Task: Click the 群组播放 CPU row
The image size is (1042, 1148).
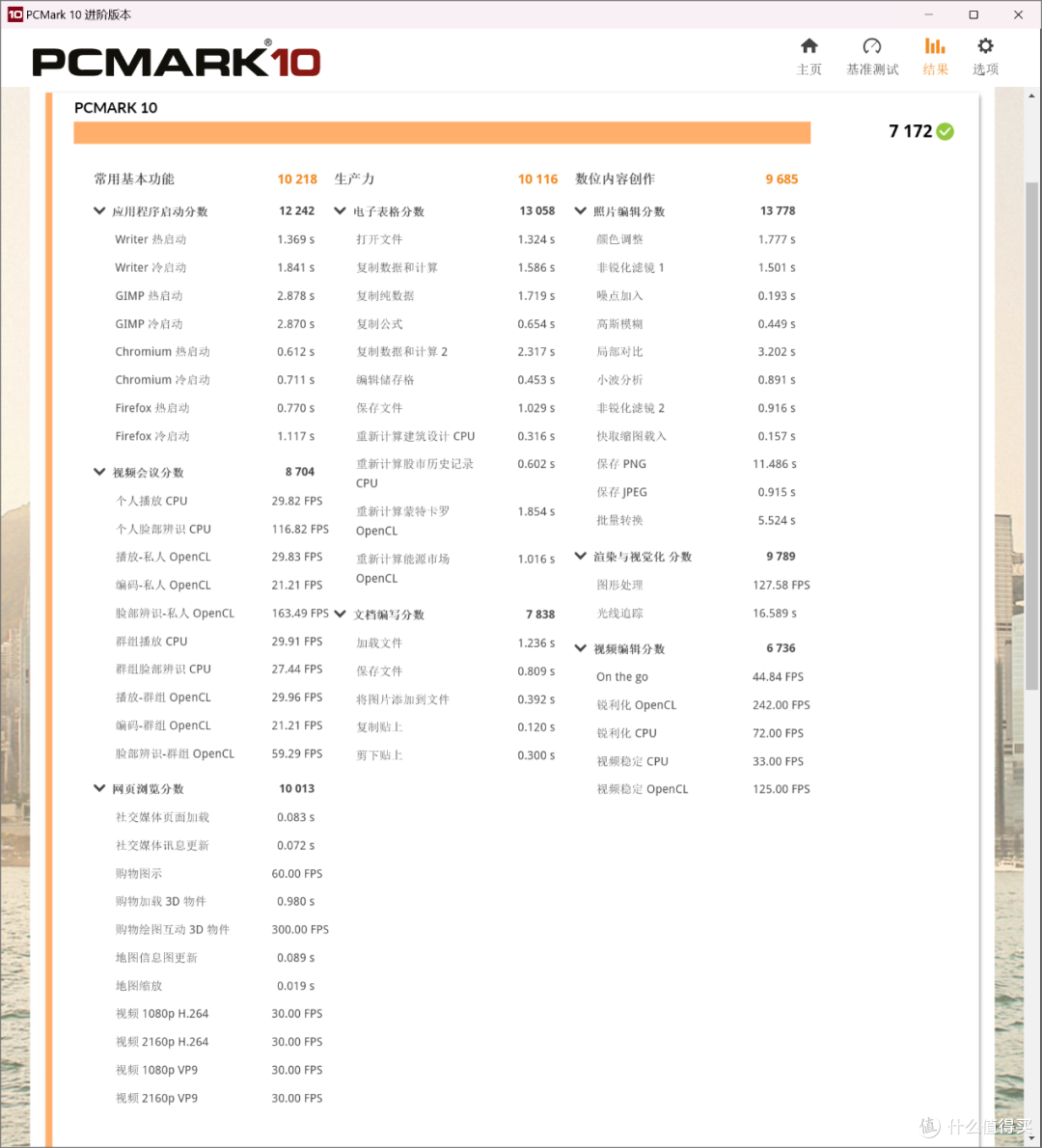Action: coord(218,641)
